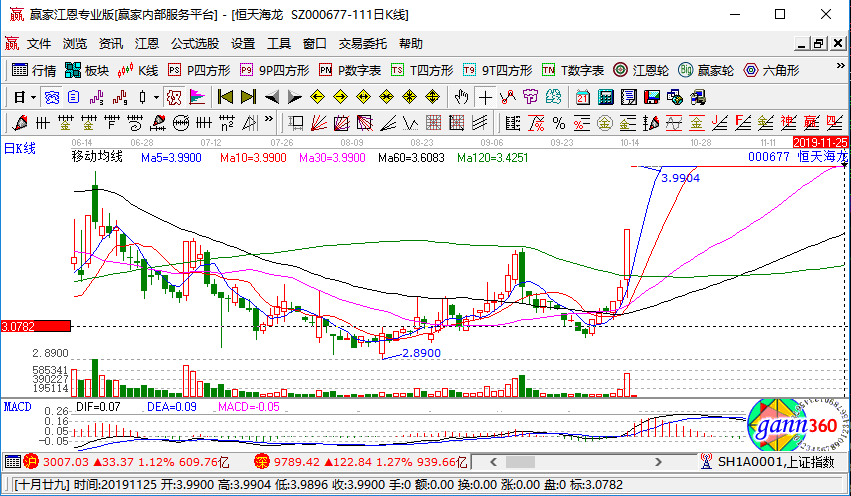Click the yellow diamond horizontal-compress icon

(x=386, y=98)
